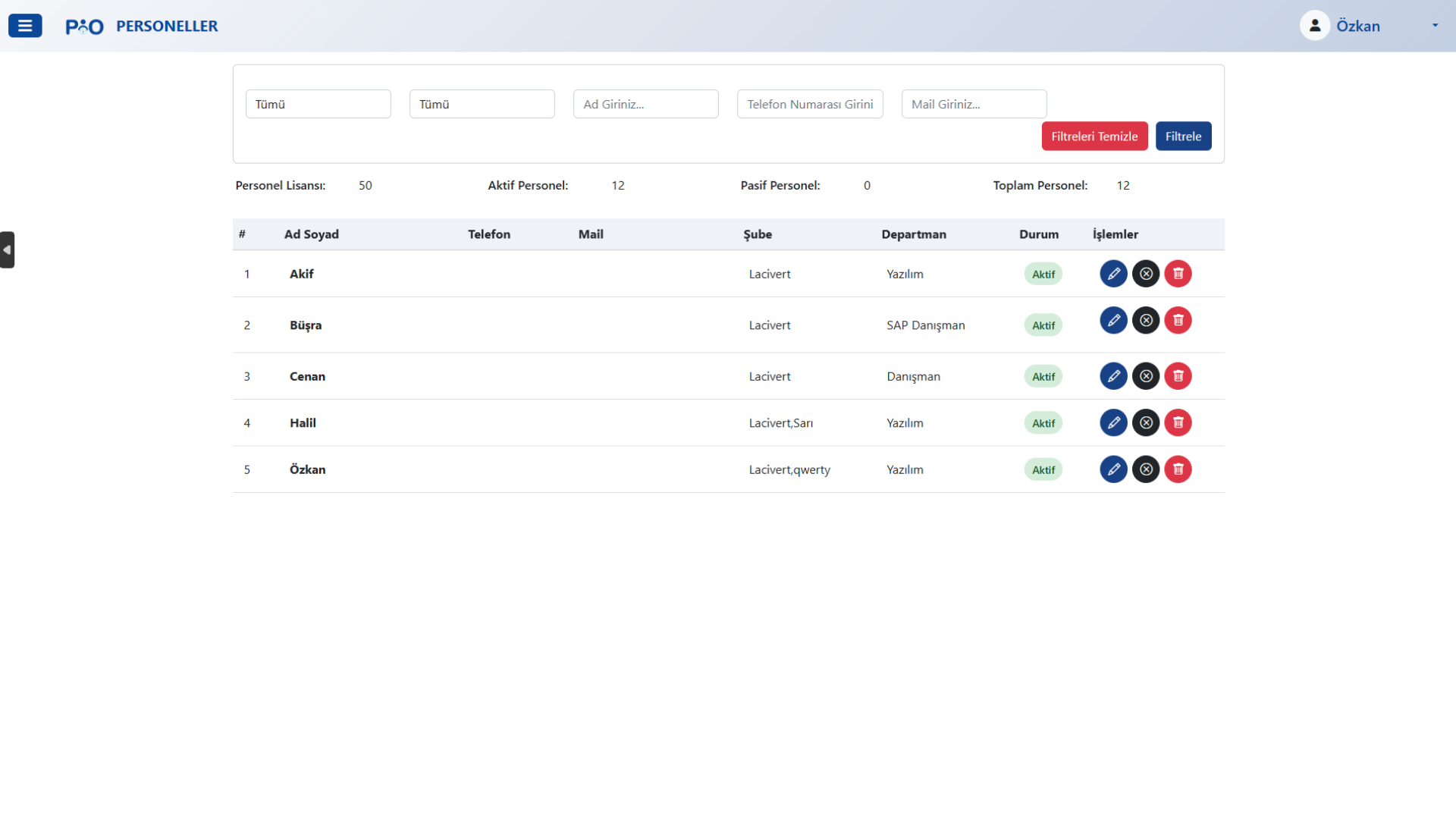Click the Şube column header

(x=758, y=234)
